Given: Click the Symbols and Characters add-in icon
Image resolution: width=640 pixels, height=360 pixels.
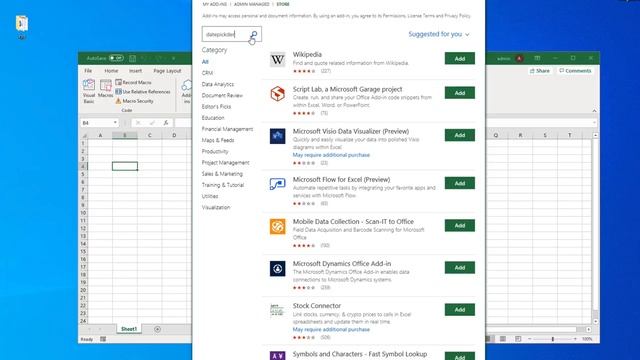Looking at the screenshot, I should tap(278, 356).
